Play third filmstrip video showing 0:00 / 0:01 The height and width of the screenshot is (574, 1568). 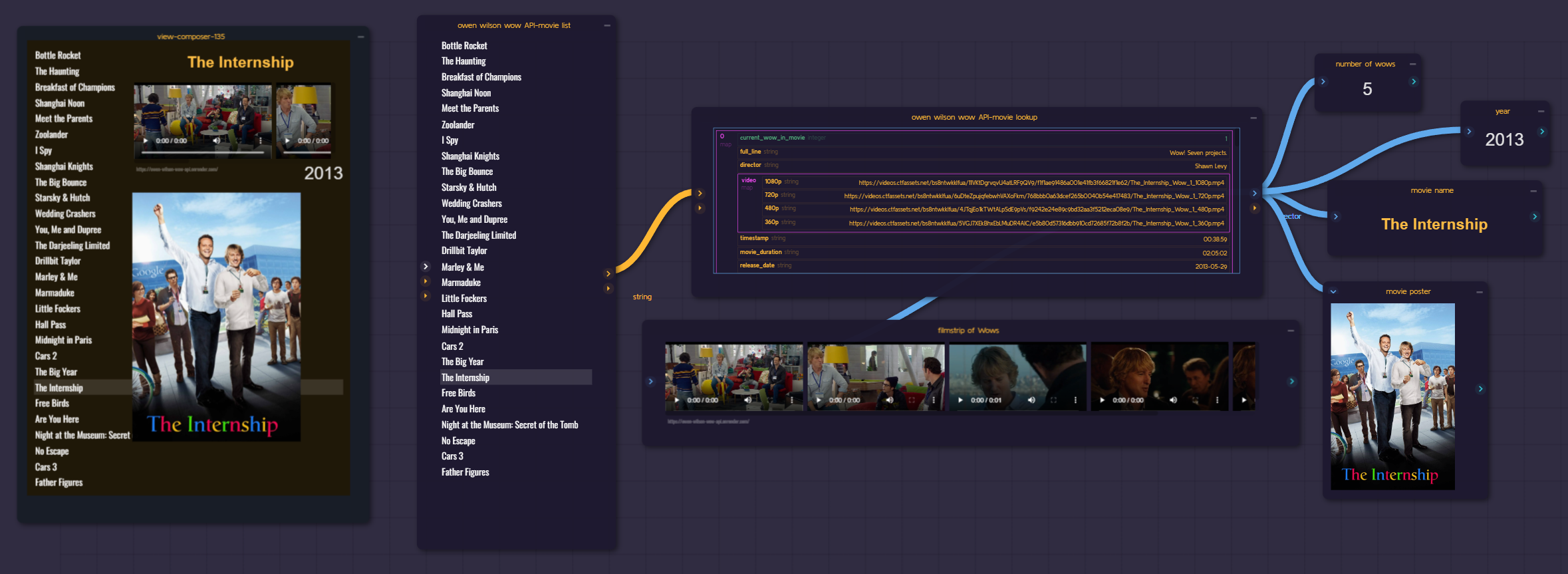click(x=960, y=400)
